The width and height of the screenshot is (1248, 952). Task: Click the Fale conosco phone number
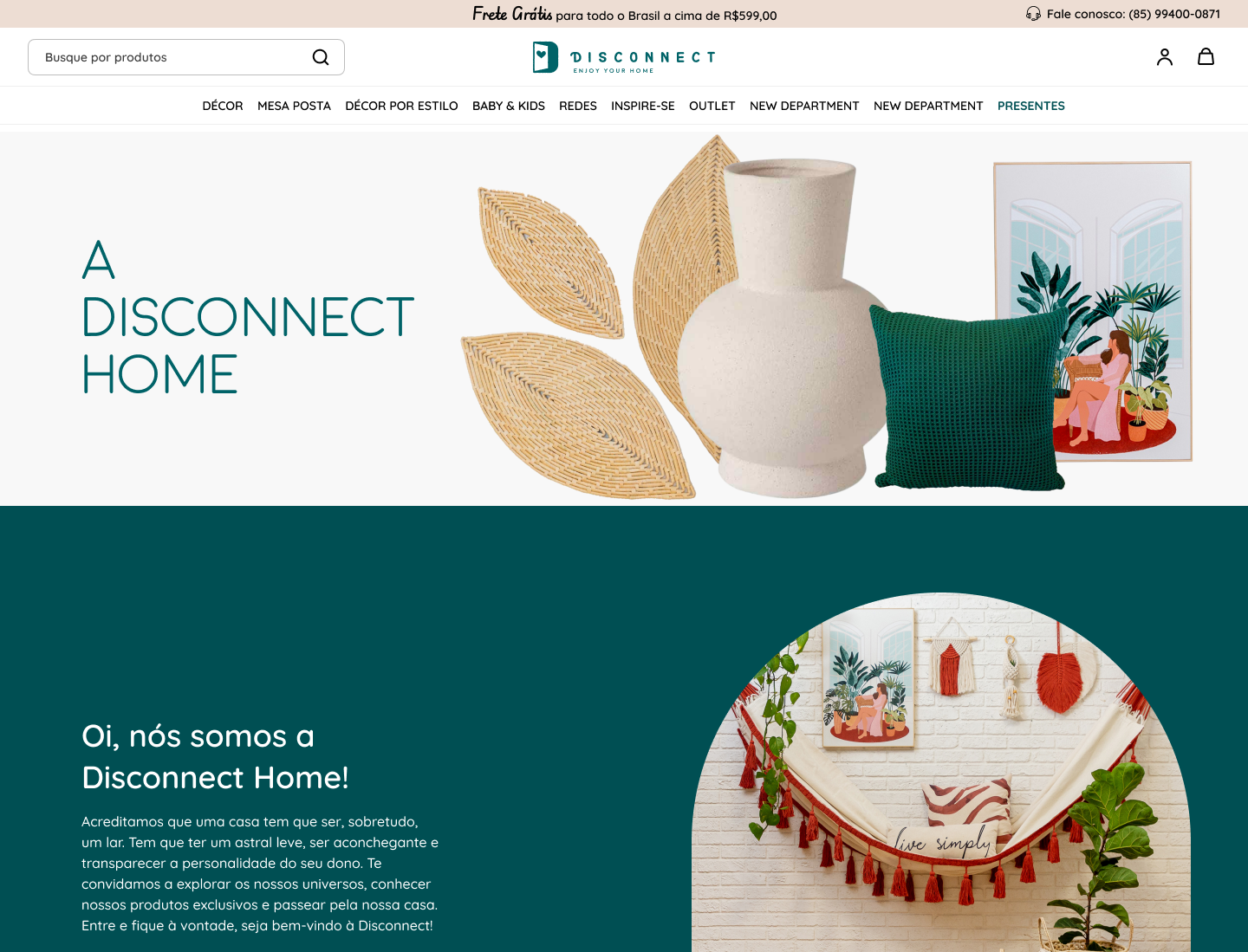click(x=1174, y=14)
